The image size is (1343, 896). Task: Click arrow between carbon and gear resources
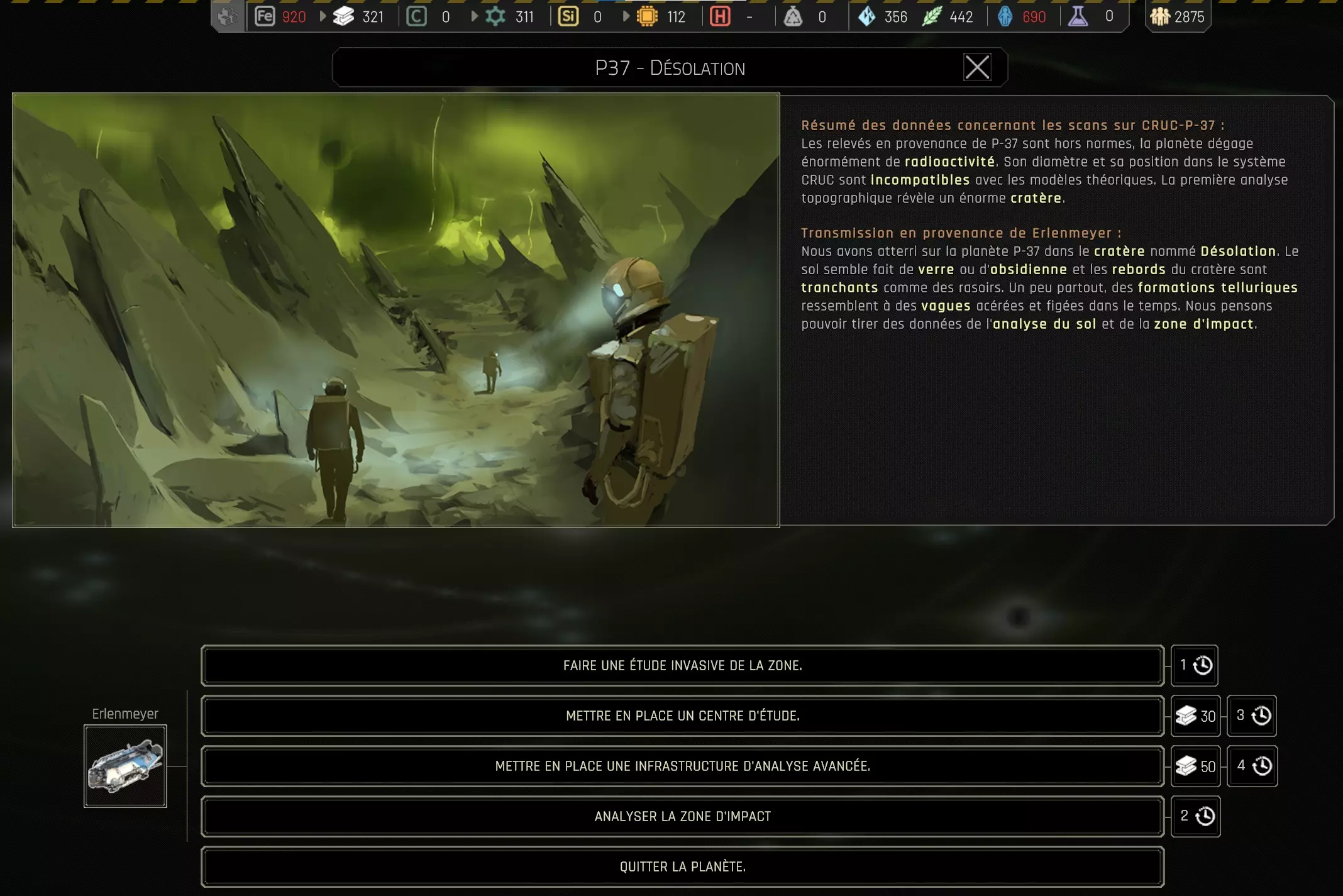tap(474, 16)
